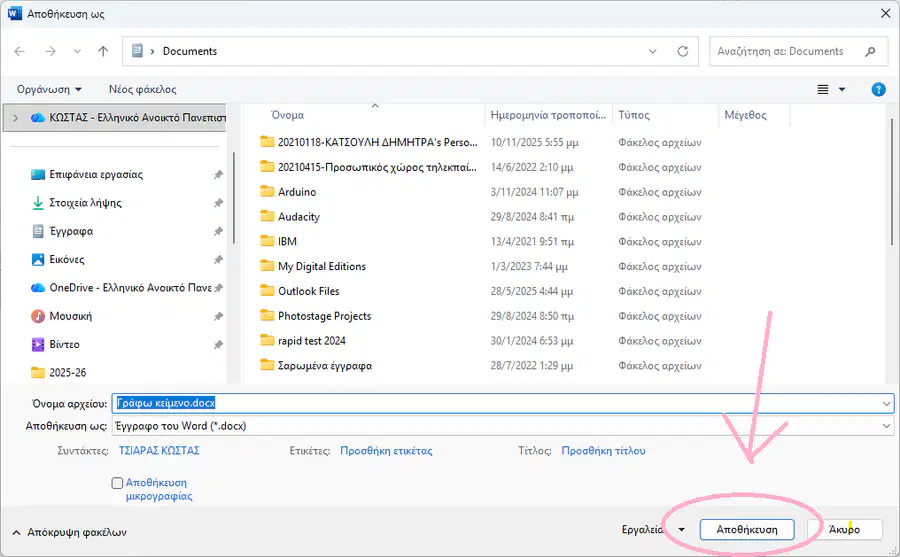Screen dimensions: 900x557
Task: Collapse folders with Απόκρυψη φακέλων
Action: [69, 532]
